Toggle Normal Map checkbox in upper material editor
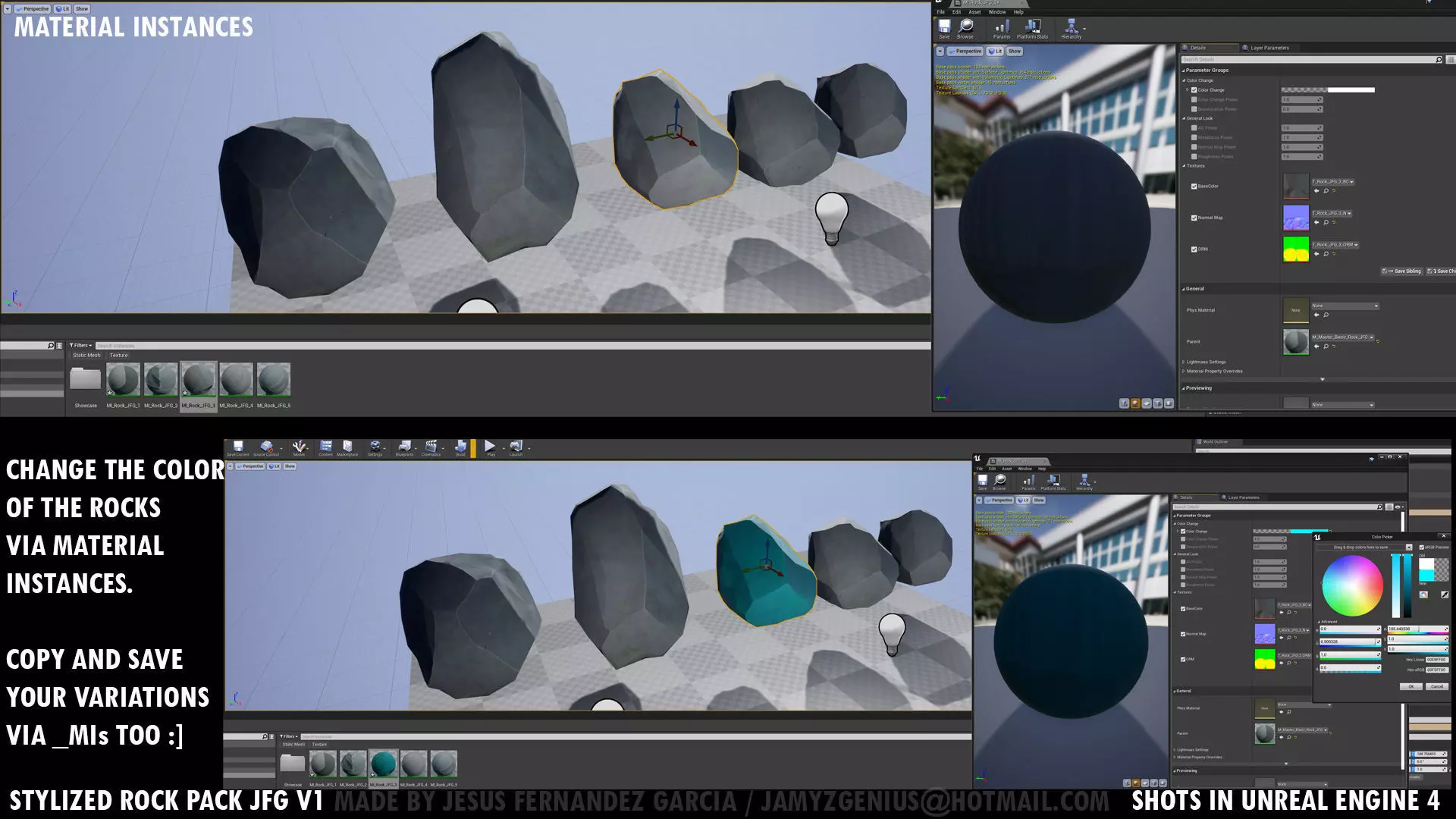This screenshot has height=819, width=1456. coord(1194,218)
